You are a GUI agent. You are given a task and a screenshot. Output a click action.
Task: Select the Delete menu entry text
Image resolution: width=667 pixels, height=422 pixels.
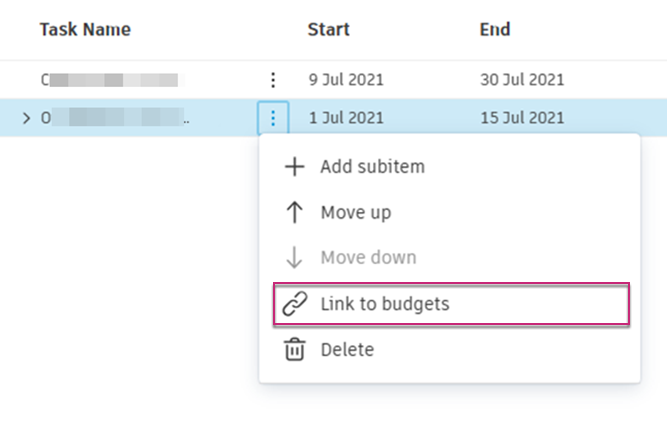click(347, 350)
